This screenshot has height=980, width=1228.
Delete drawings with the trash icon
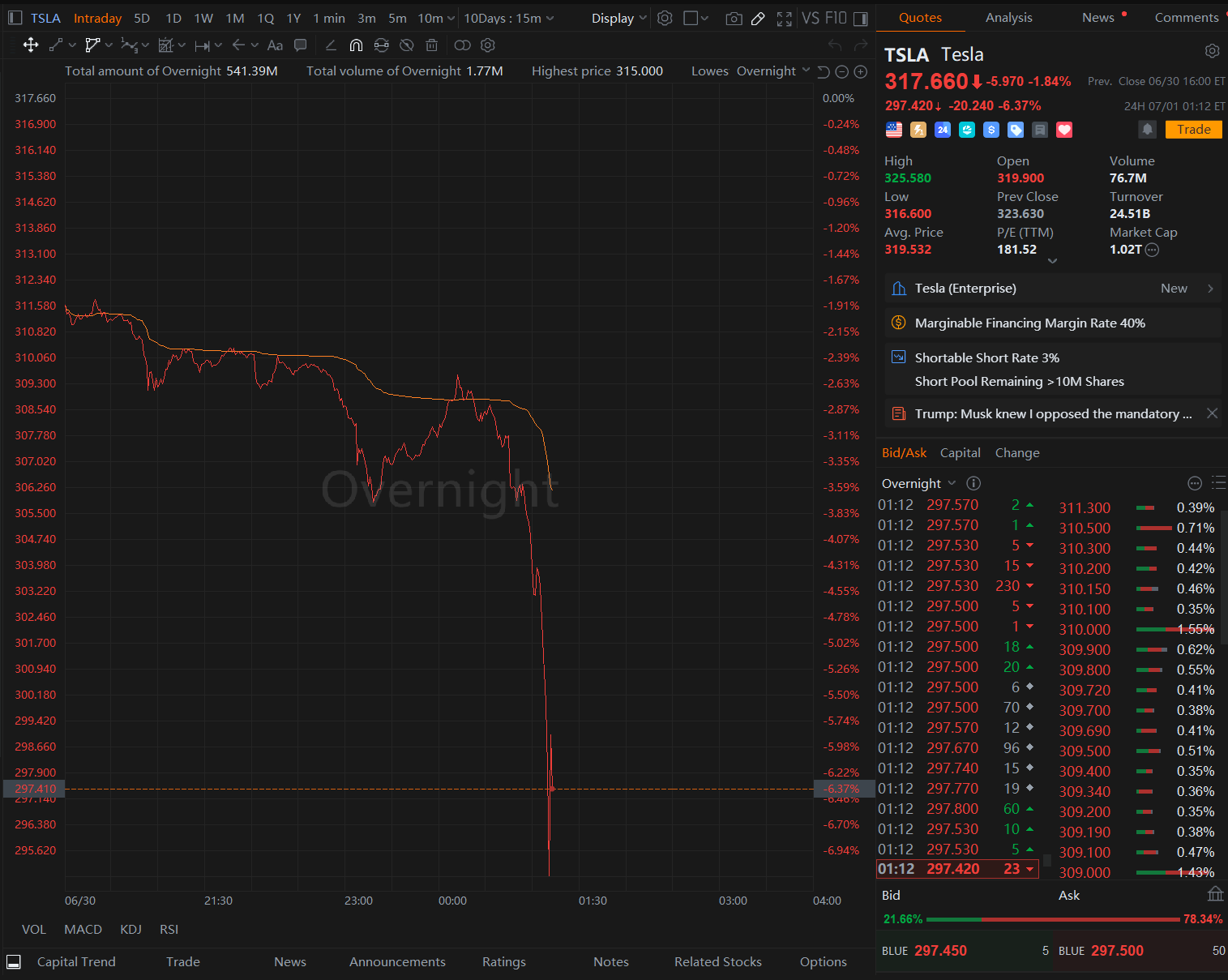(432, 45)
